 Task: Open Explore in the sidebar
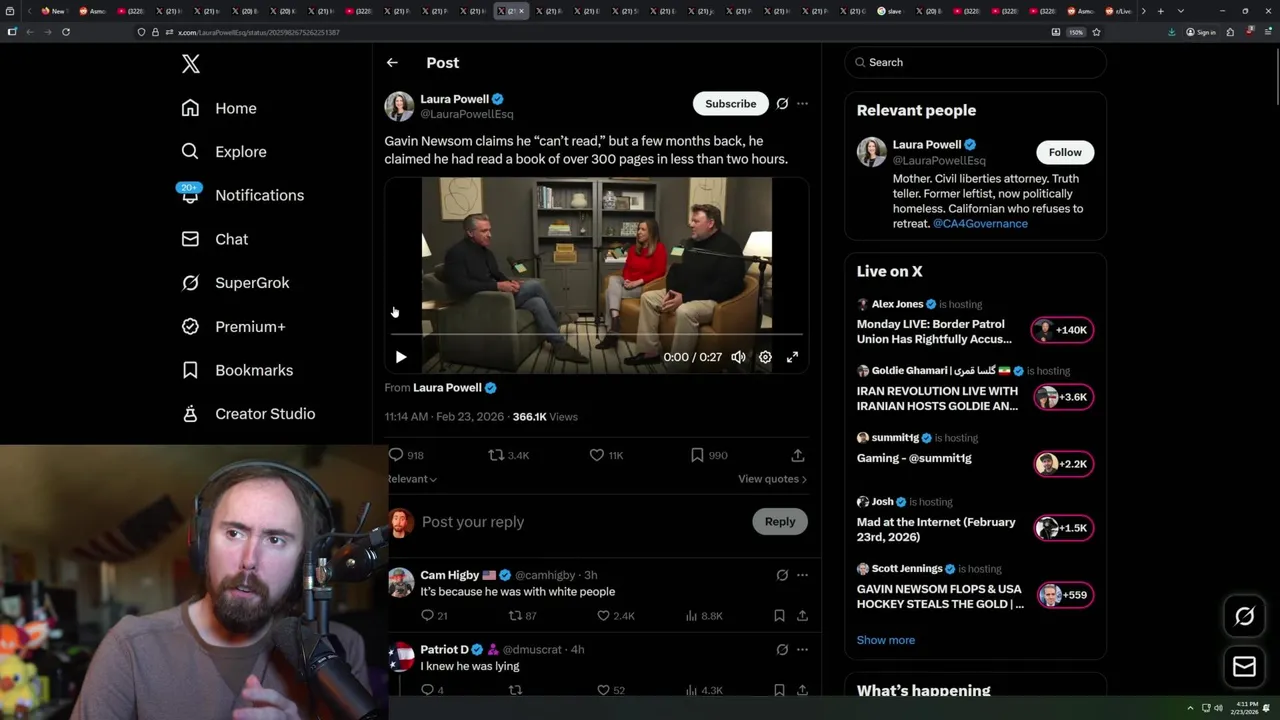224,152
